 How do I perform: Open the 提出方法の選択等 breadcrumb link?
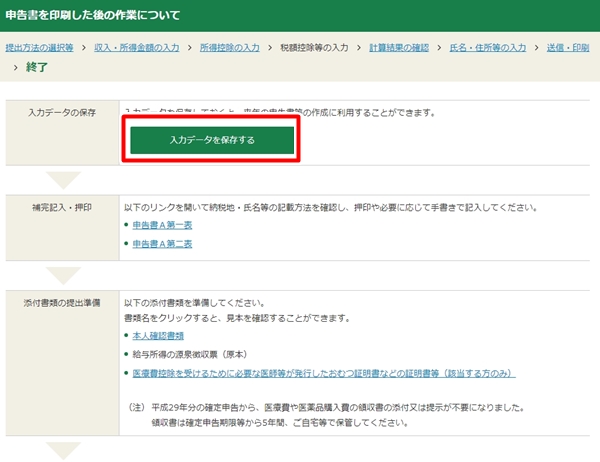tap(39, 48)
